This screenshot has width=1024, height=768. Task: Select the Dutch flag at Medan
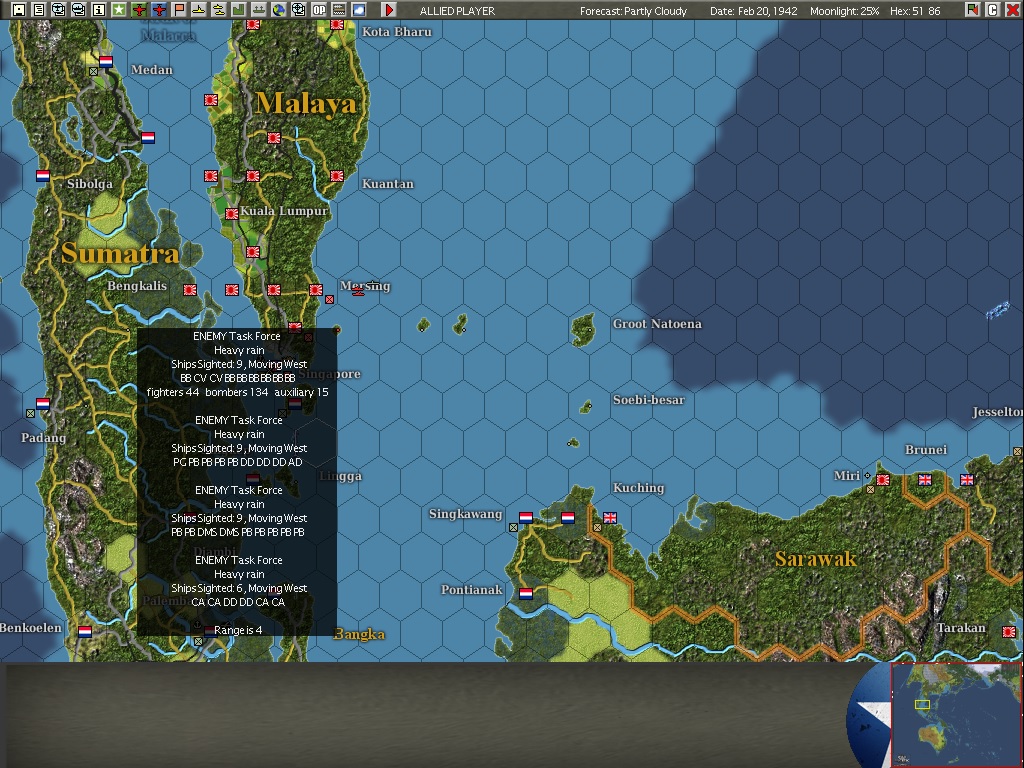tap(106, 61)
